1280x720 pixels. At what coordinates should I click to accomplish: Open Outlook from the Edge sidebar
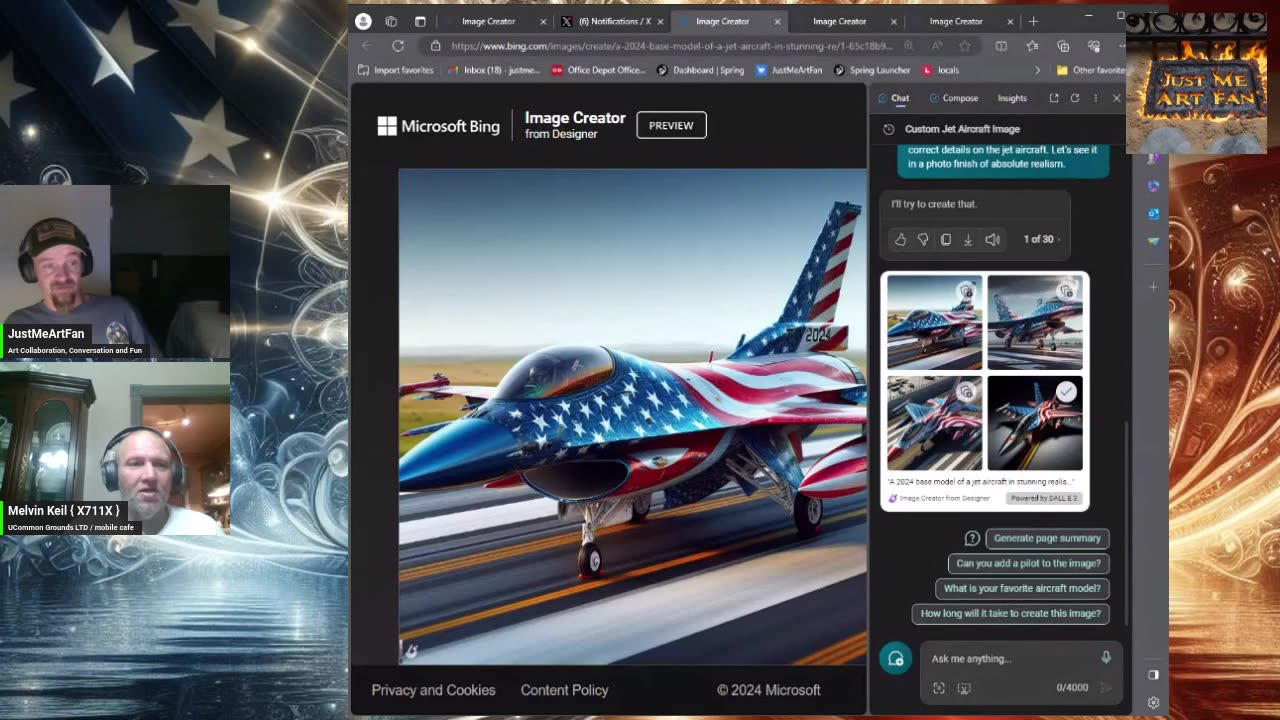(1153, 213)
